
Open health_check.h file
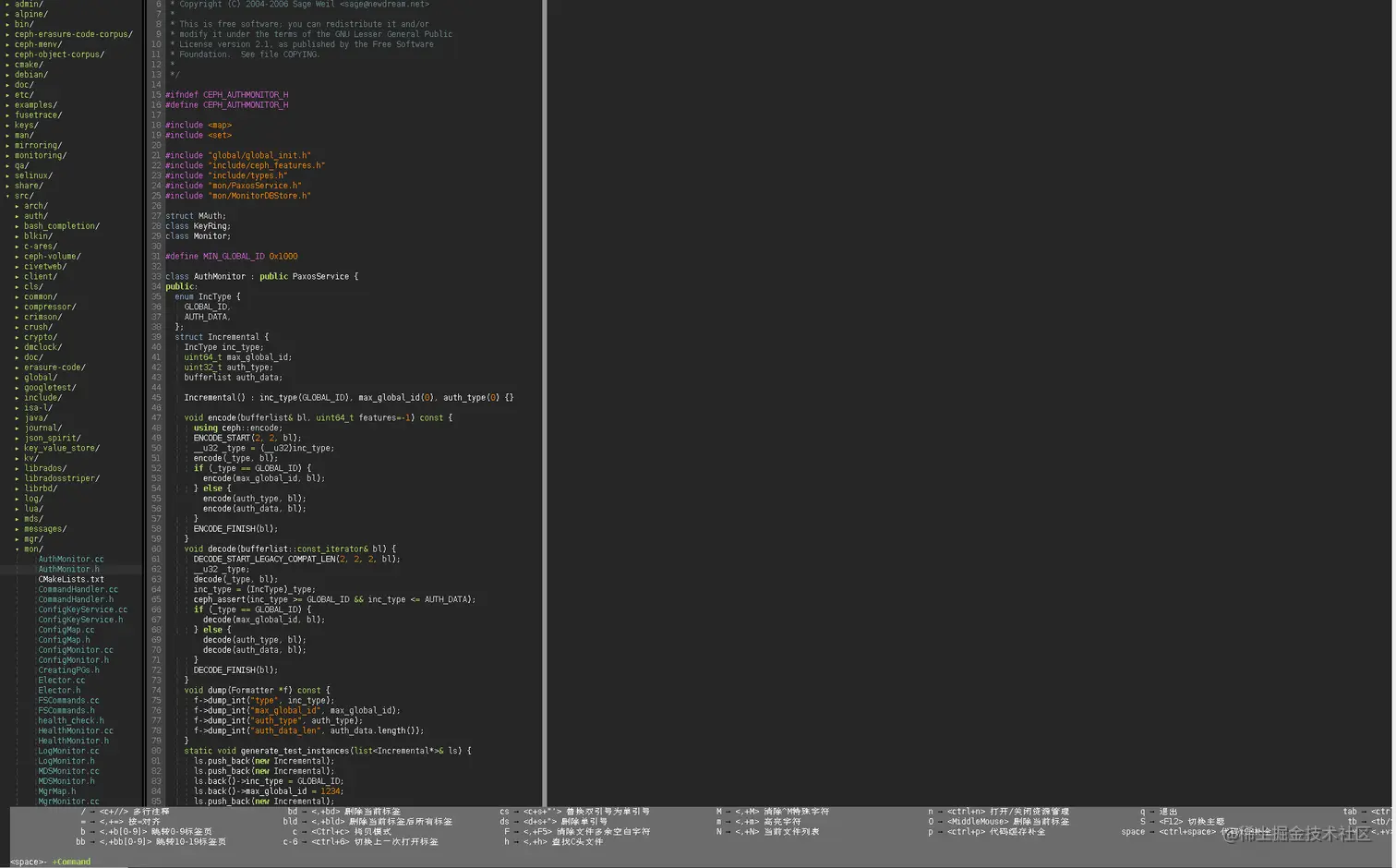click(71, 721)
